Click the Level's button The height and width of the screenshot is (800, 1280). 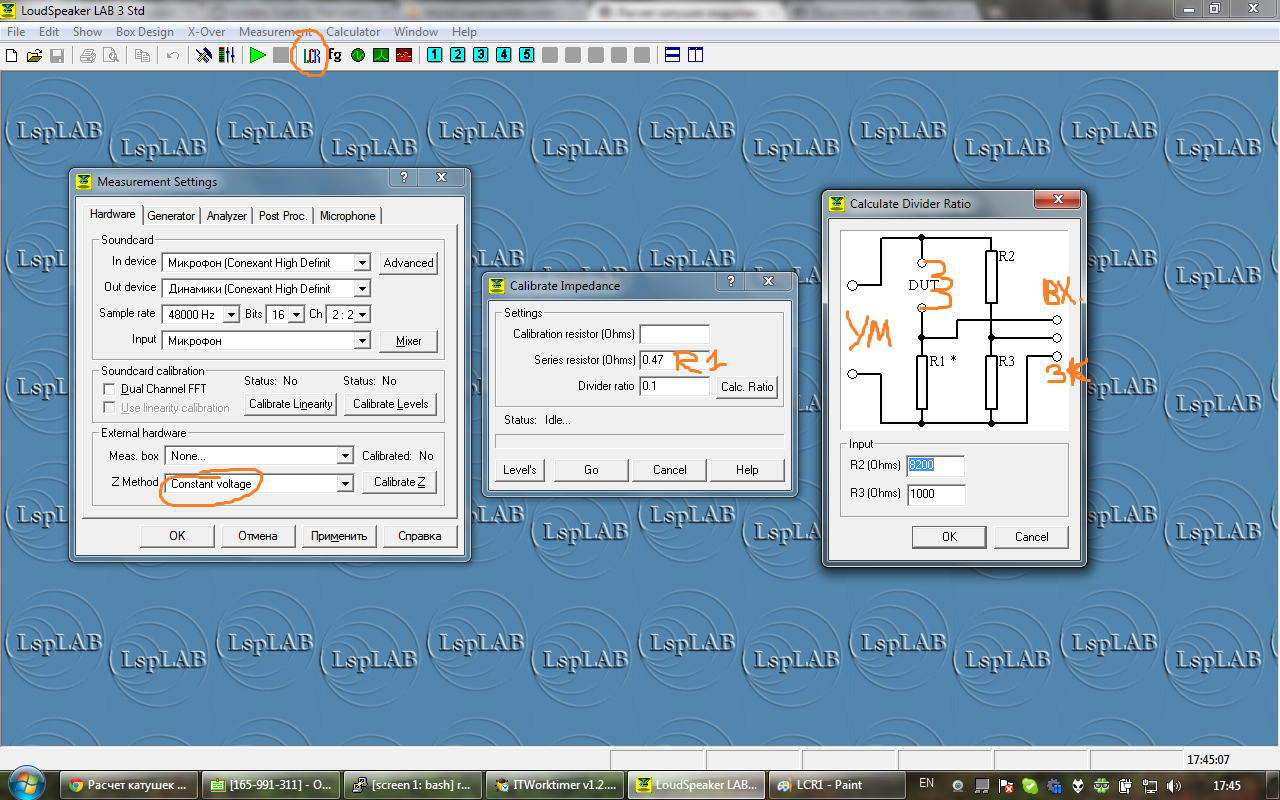pyautogui.click(x=520, y=470)
